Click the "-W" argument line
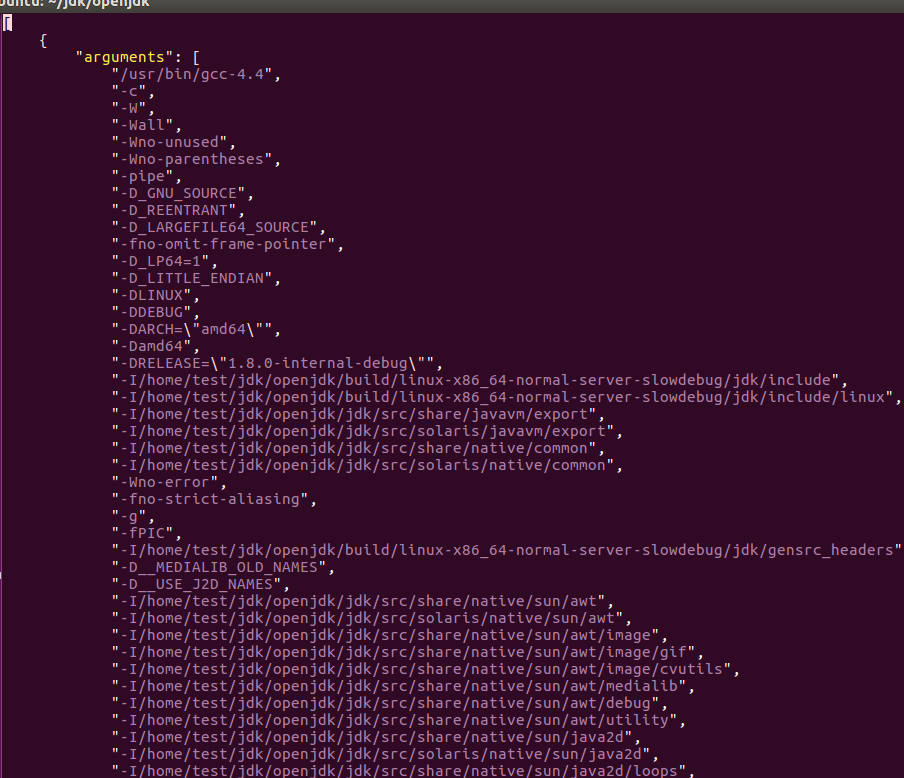The width and height of the screenshot is (904, 778). coord(133,108)
